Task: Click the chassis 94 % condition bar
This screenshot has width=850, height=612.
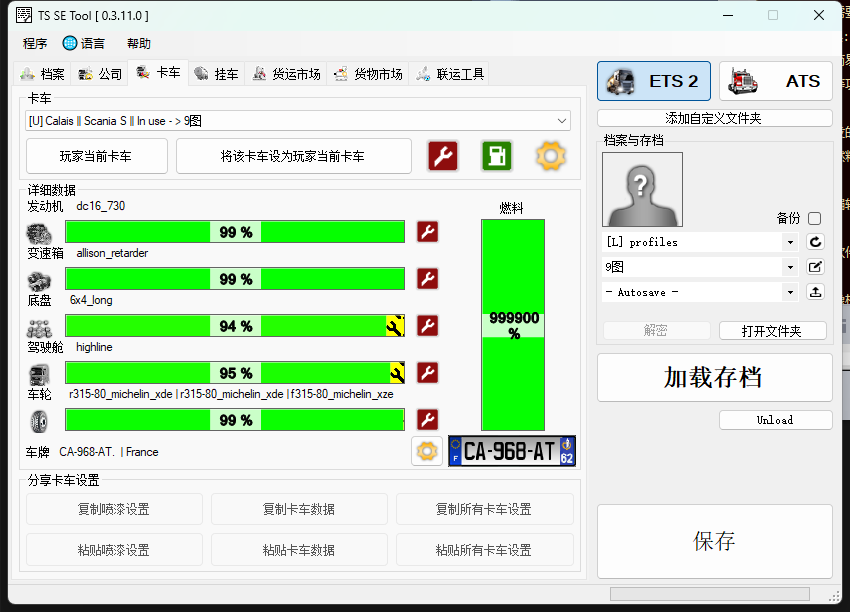Action: click(x=235, y=326)
